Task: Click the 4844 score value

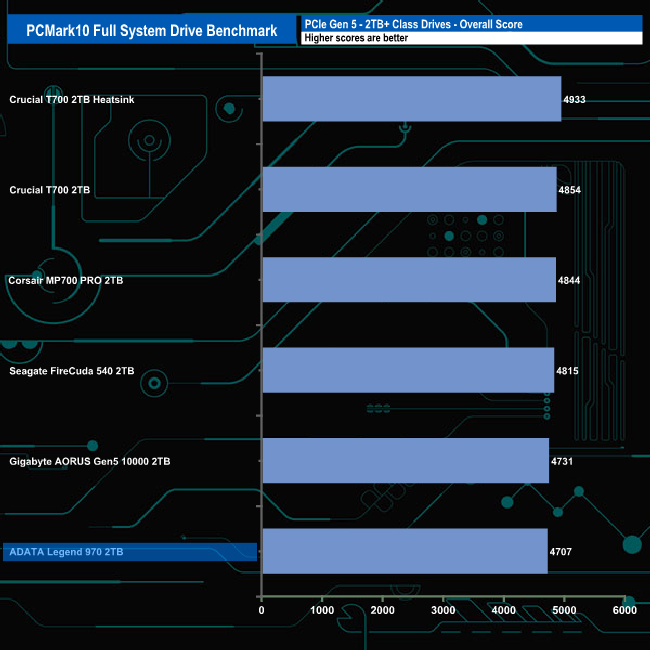Action: click(569, 281)
